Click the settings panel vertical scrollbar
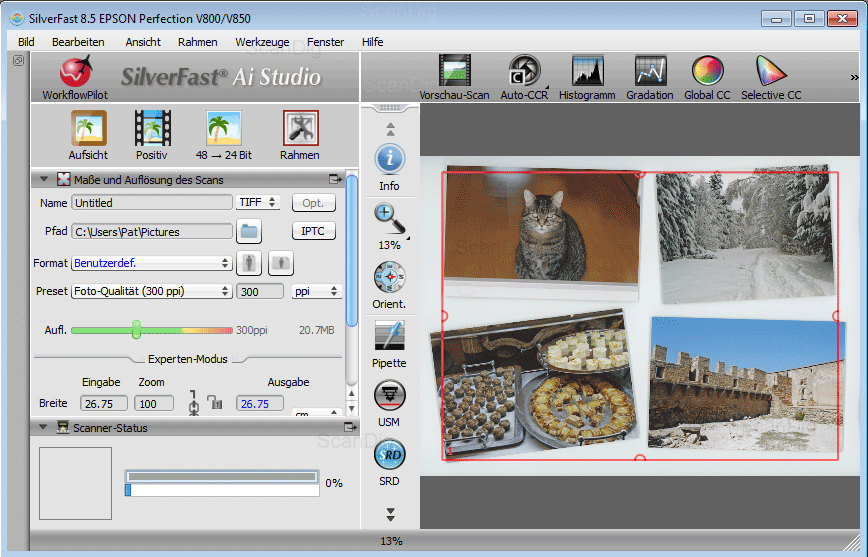Image resolution: width=868 pixels, height=557 pixels. pos(352,249)
